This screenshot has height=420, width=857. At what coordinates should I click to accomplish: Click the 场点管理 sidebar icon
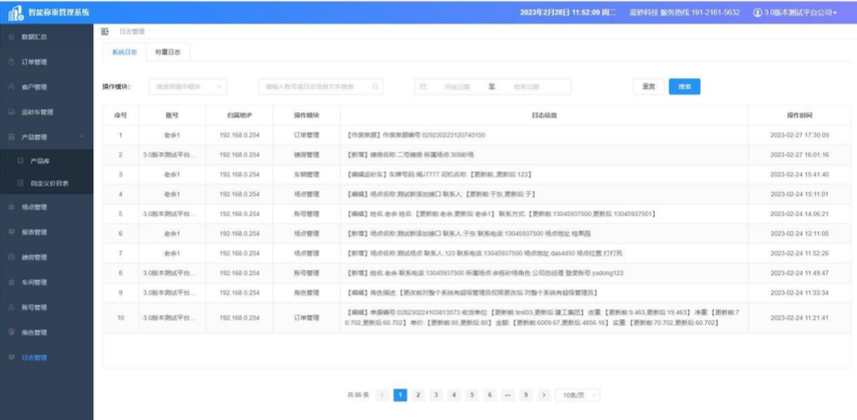click(11, 207)
